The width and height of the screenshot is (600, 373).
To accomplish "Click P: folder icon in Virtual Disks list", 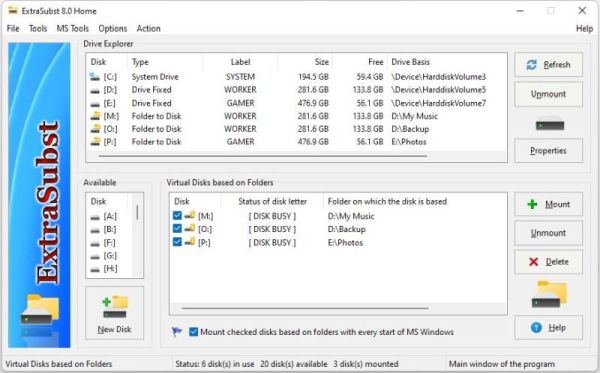I will pos(190,242).
